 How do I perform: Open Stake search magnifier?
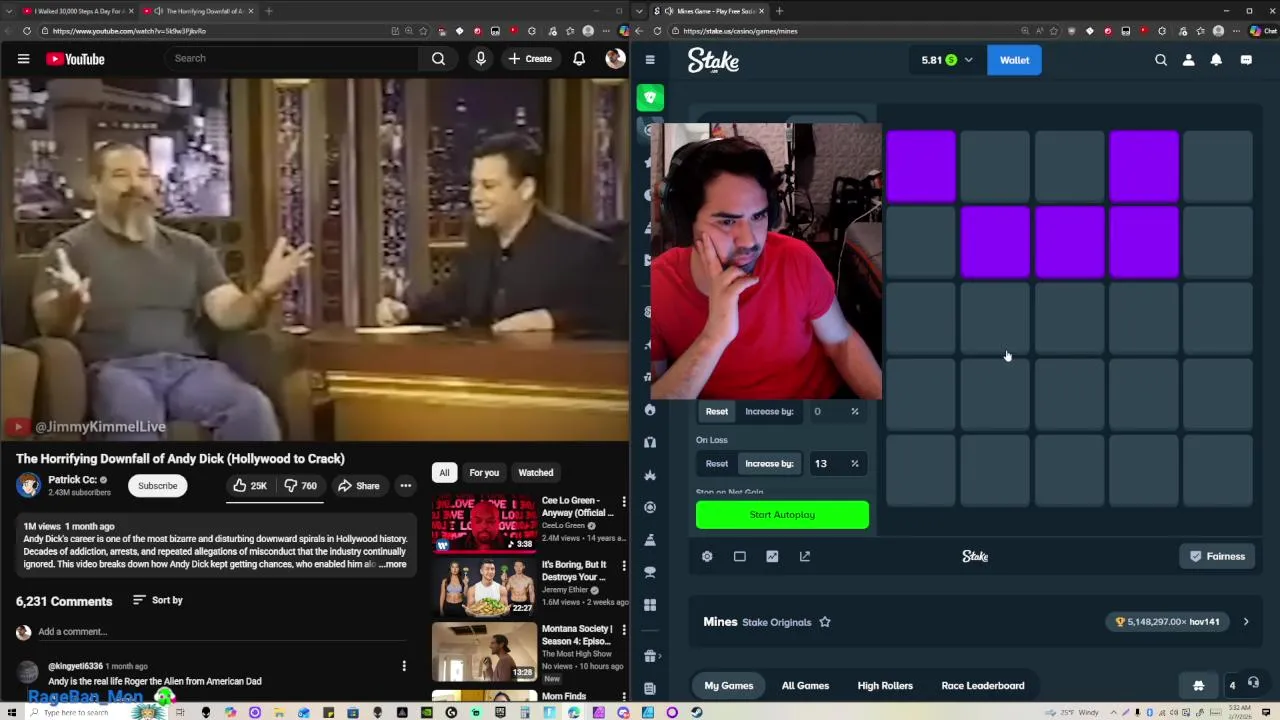click(x=1161, y=60)
